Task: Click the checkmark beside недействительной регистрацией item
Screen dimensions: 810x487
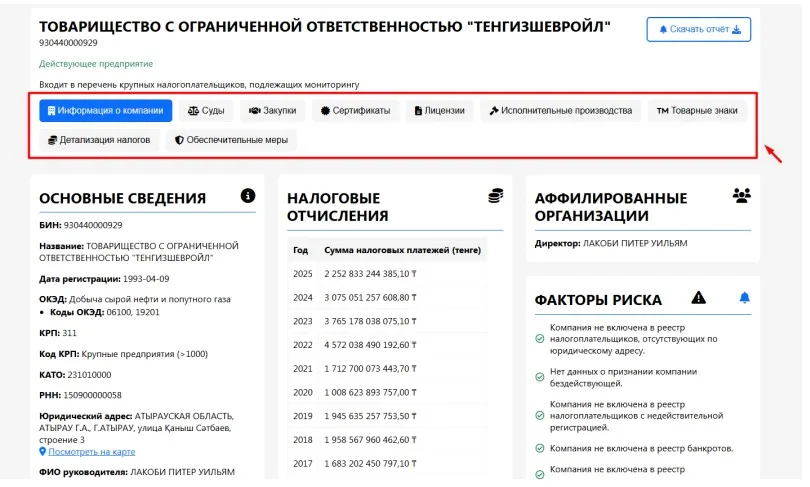Action: tap(540, 416)
